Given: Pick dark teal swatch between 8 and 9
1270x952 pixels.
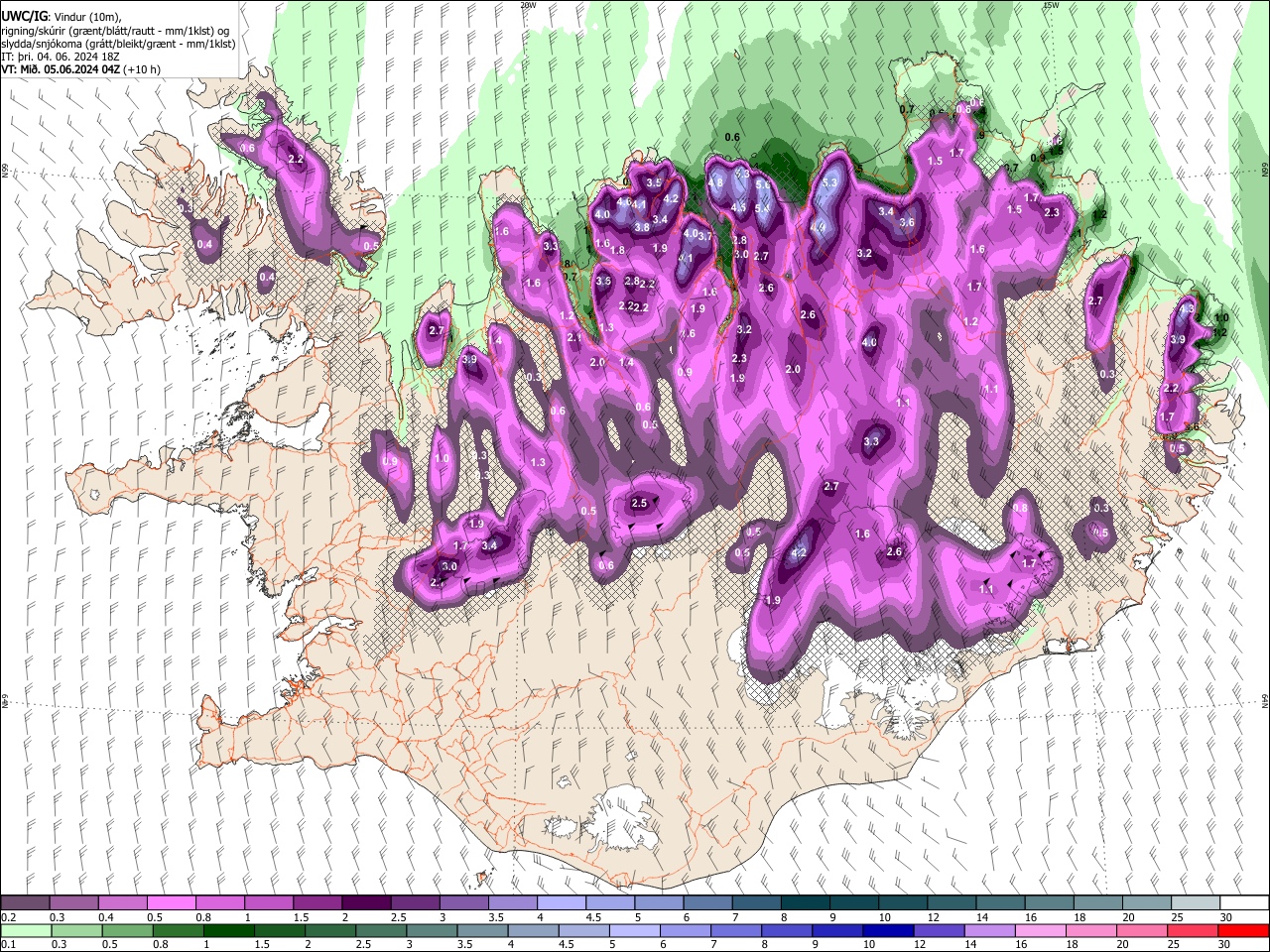Looking at the screenshot, I should (805, 903).
